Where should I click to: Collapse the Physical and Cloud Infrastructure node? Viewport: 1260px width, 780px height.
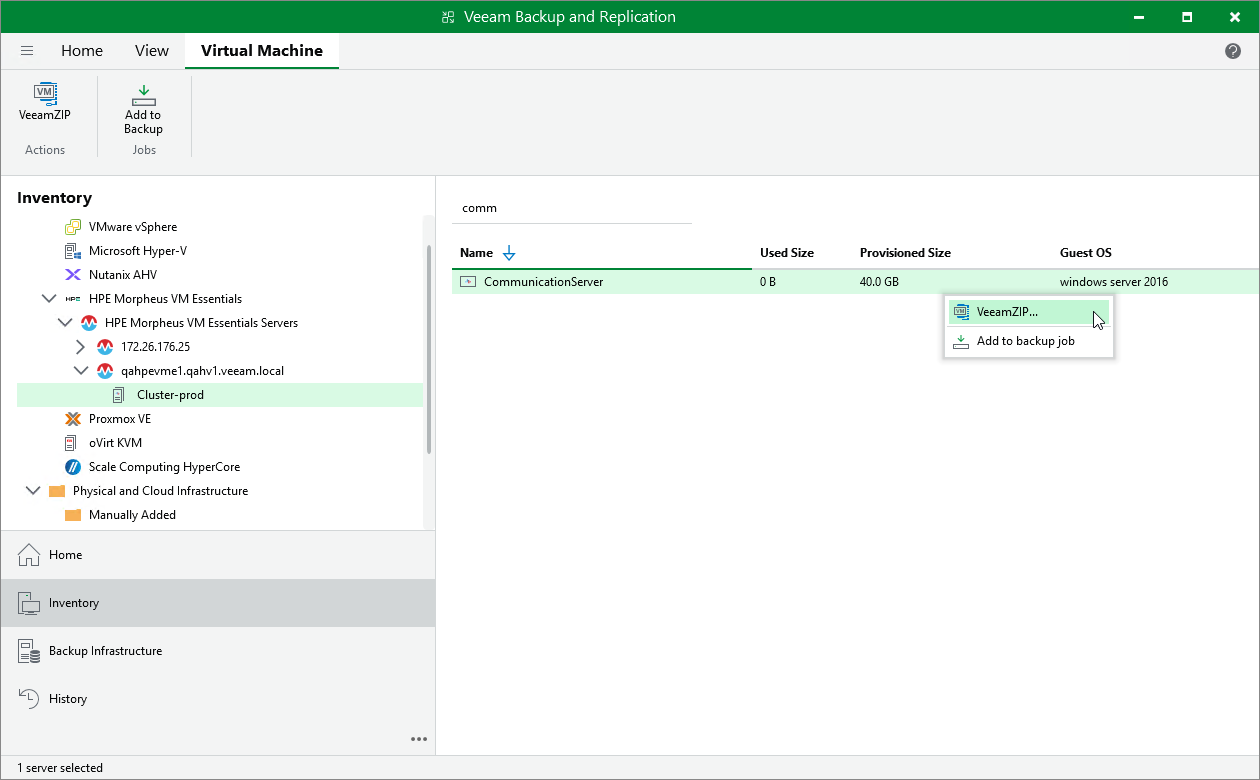pyautogui.click(x=33, y=490)
